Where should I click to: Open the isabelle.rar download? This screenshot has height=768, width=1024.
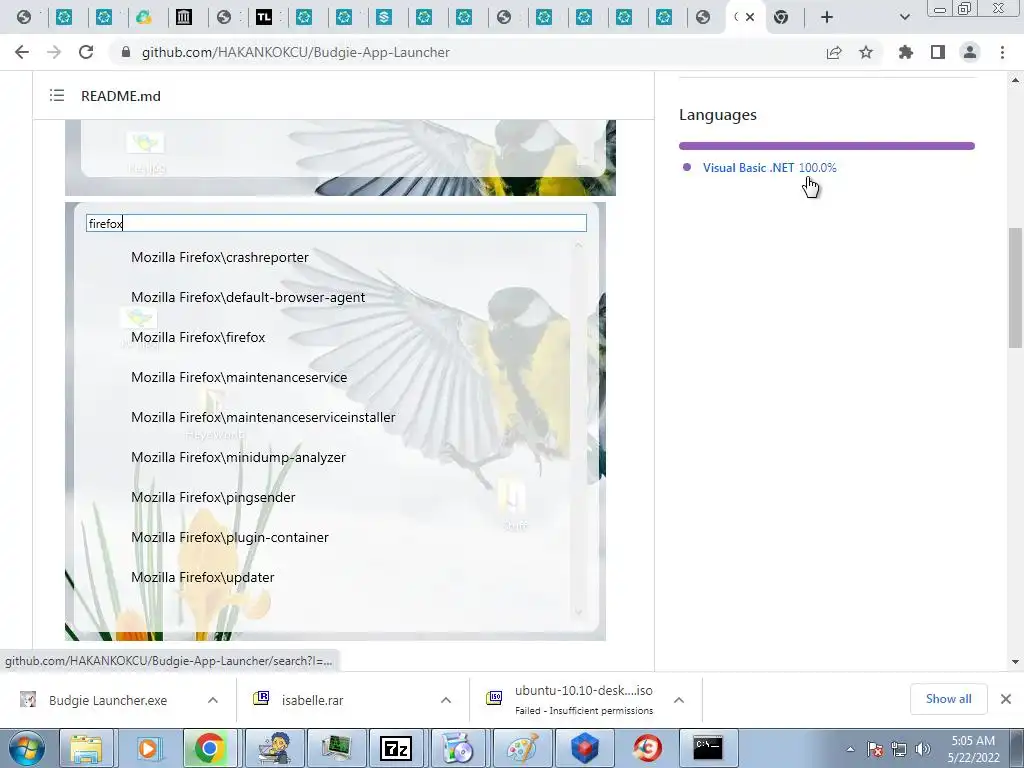click(312, 700)
